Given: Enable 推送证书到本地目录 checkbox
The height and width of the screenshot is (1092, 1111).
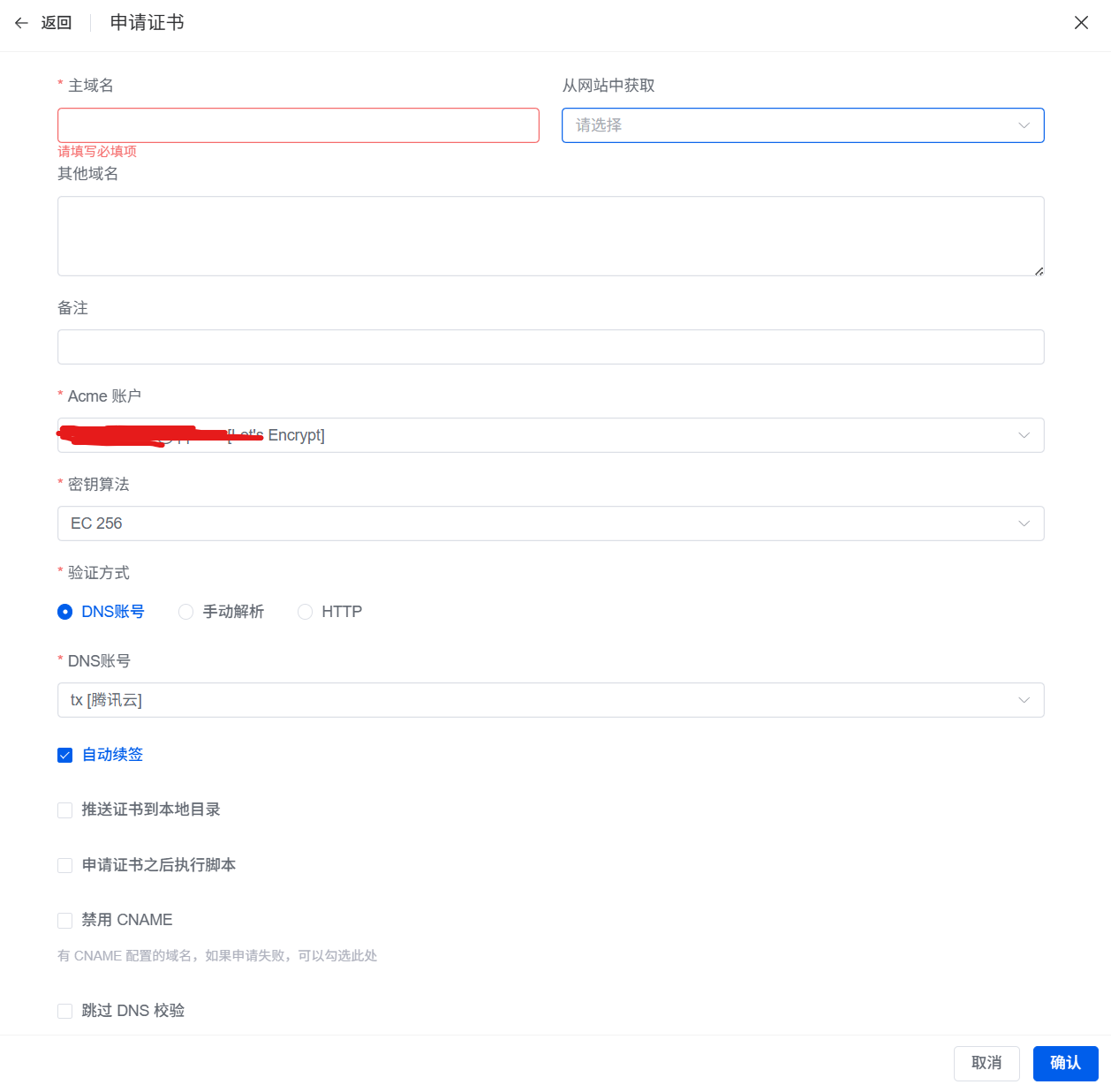Looking at the screenshot, I should [x=65, y=810].
